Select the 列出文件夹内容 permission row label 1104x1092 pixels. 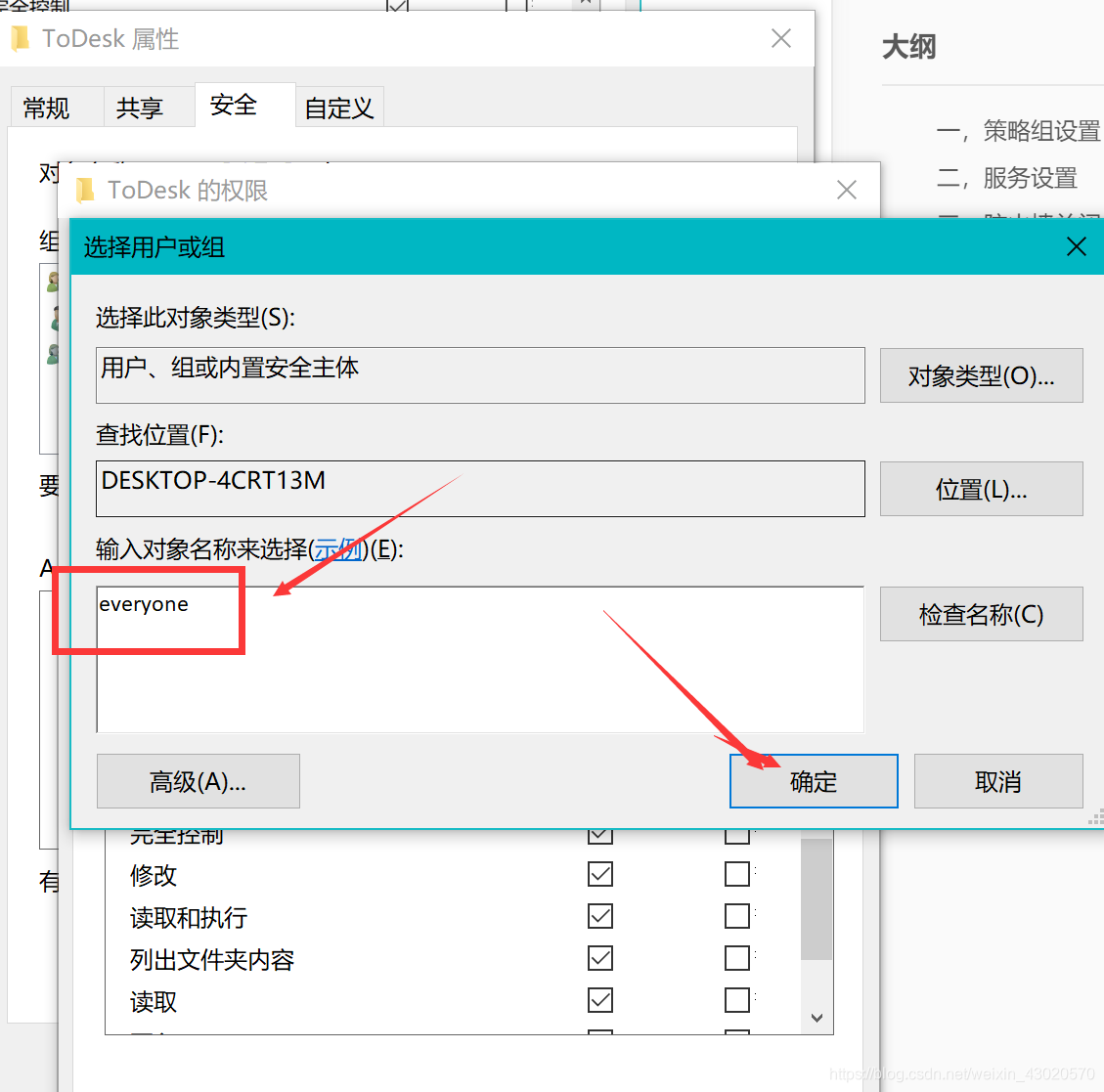point(212,960)
